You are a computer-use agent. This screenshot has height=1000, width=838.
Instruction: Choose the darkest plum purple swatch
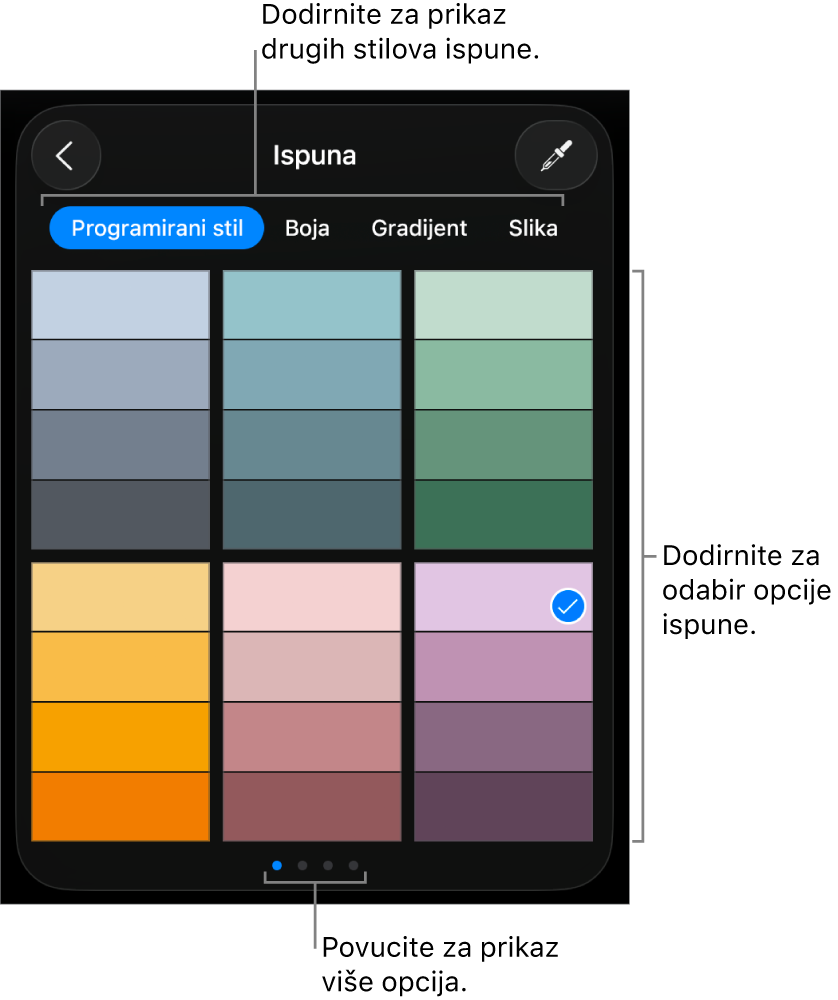click(x=503, y=807)
